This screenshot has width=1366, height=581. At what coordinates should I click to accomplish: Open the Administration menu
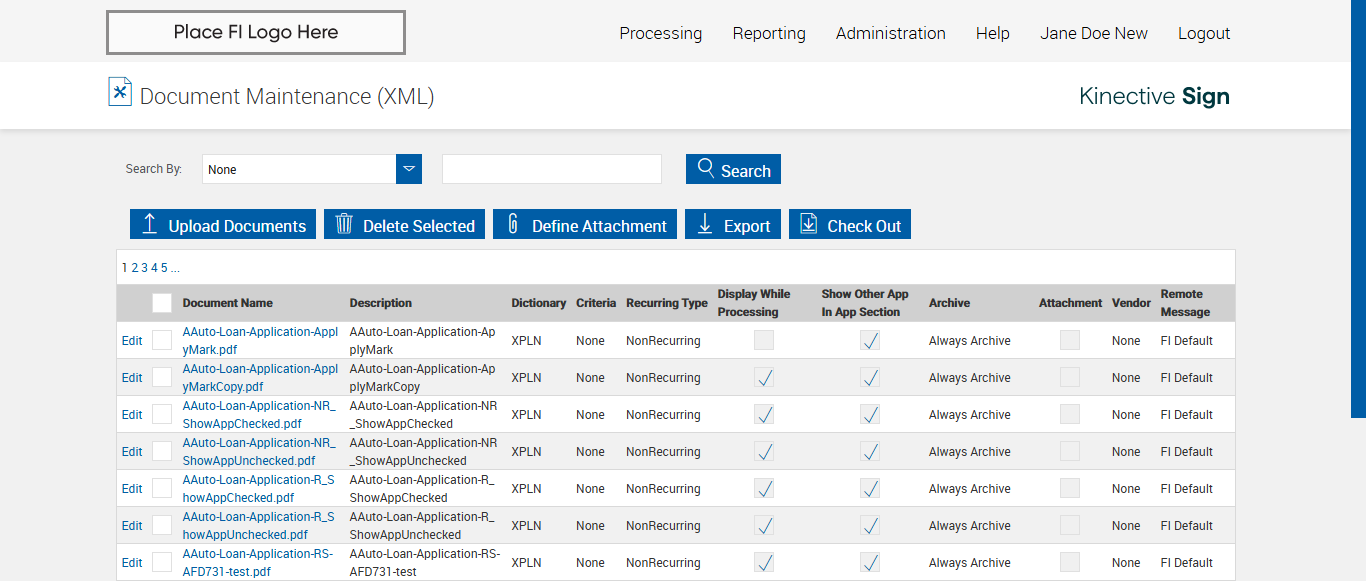pyautogui.click(x=890, y=33)
